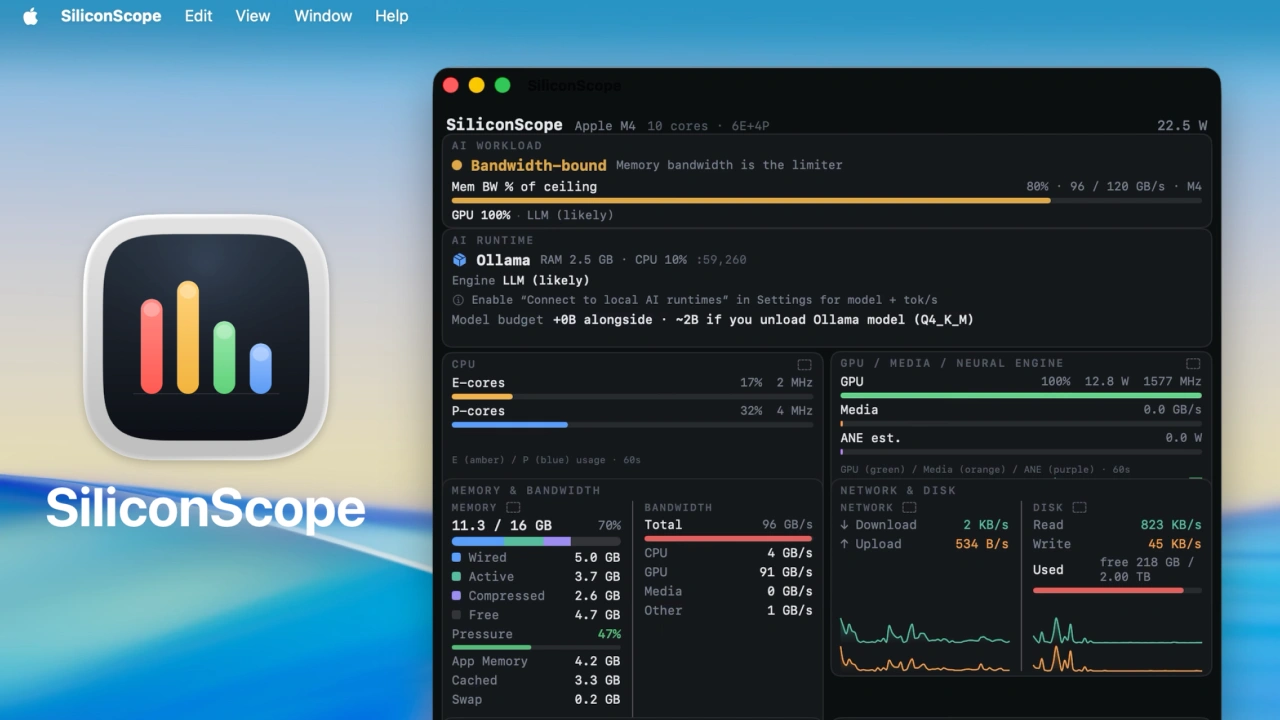Zoom the window with the green button
Viewport: 1280px width, 720px height.
tap(502, 85)
